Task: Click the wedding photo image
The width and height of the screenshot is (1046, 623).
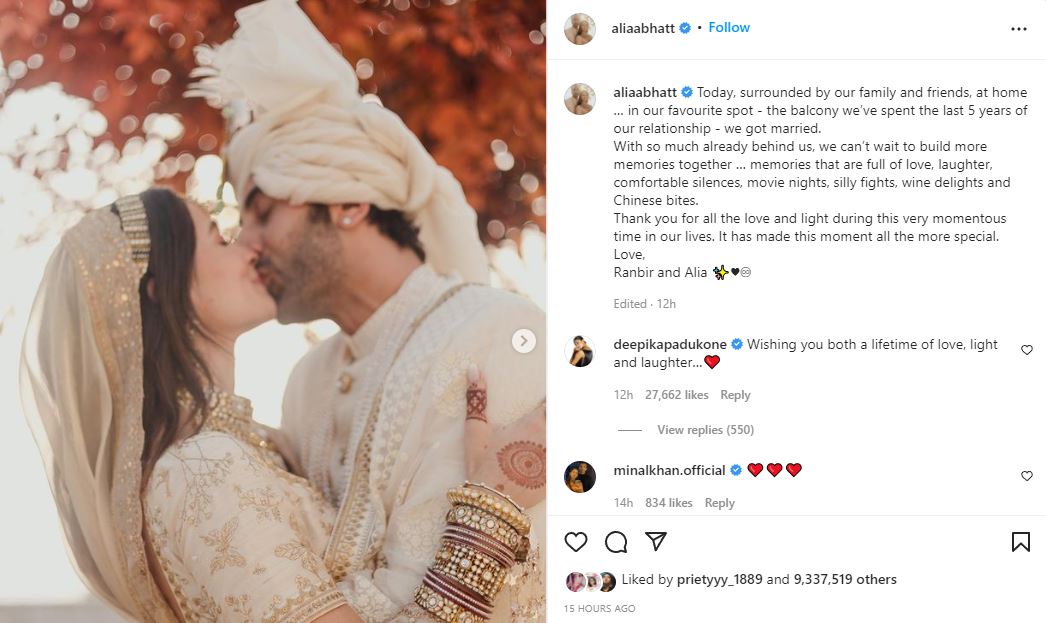Action: (273, 312)
